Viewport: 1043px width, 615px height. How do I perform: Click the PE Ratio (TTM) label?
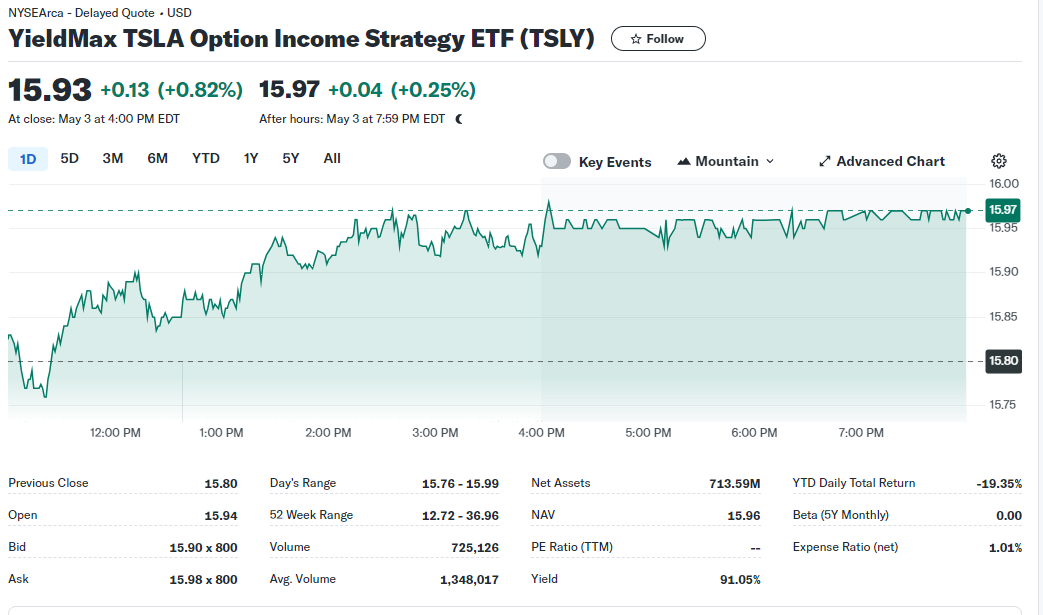coord(572,547)
